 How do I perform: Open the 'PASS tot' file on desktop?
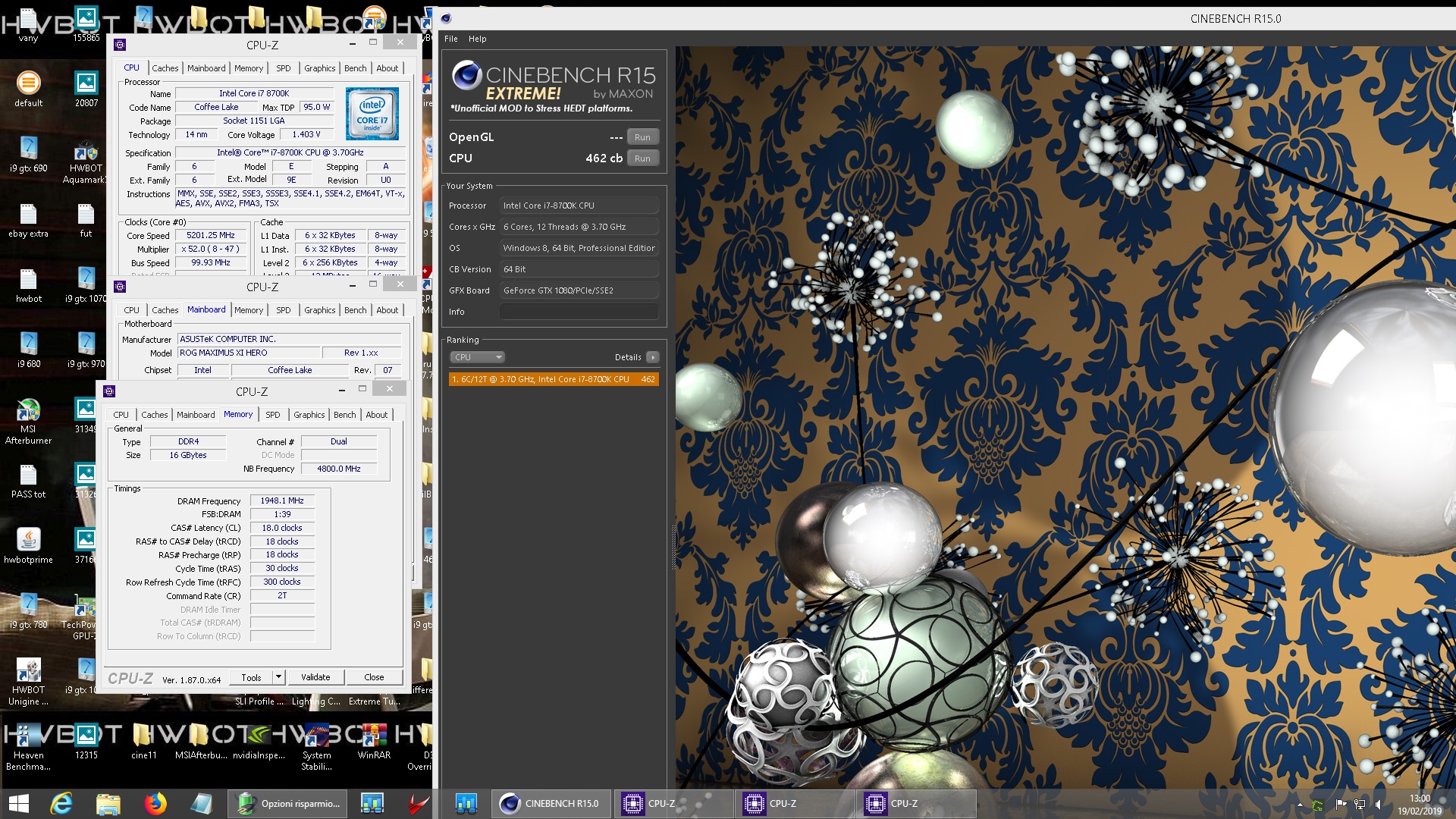(x=28, y=481)
